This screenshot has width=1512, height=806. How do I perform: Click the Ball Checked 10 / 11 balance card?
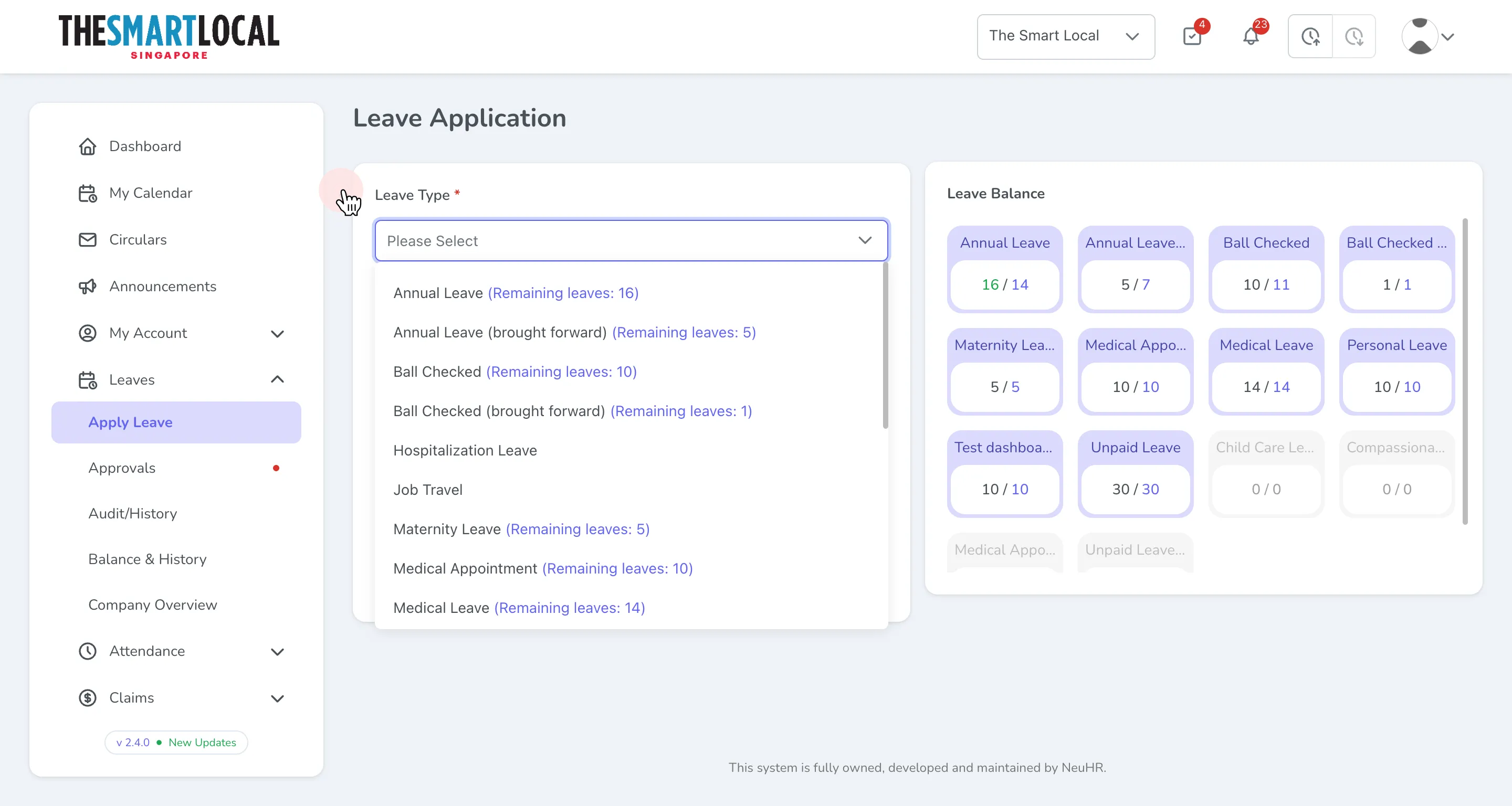(1266, 269)
